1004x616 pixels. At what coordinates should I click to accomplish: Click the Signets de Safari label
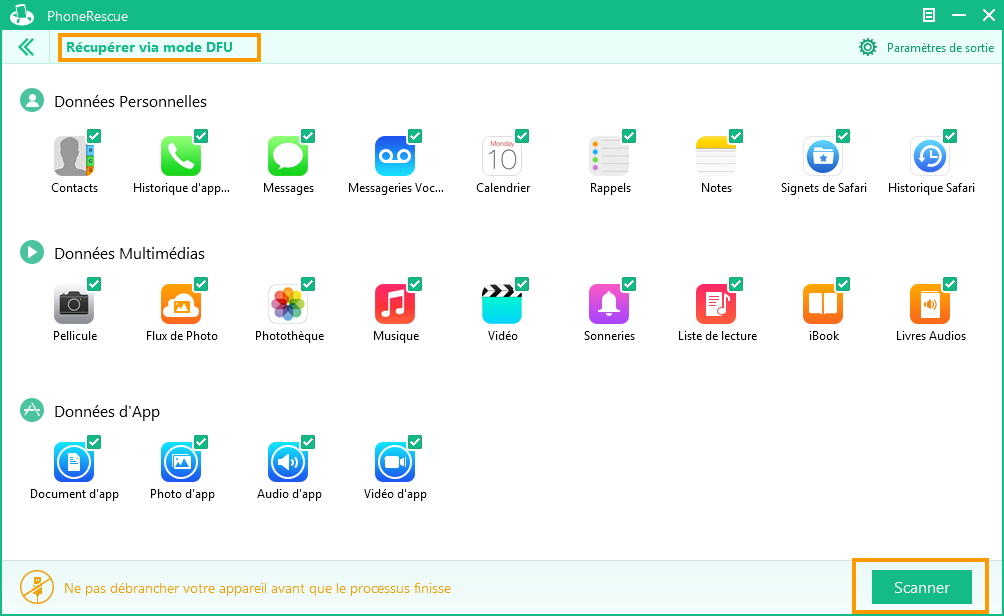(x=823, y=188)
